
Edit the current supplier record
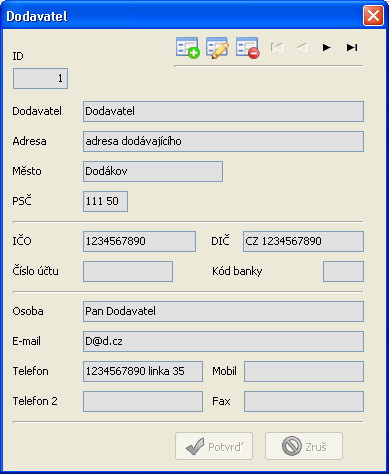pyautogui.click(x=217, y=48)
